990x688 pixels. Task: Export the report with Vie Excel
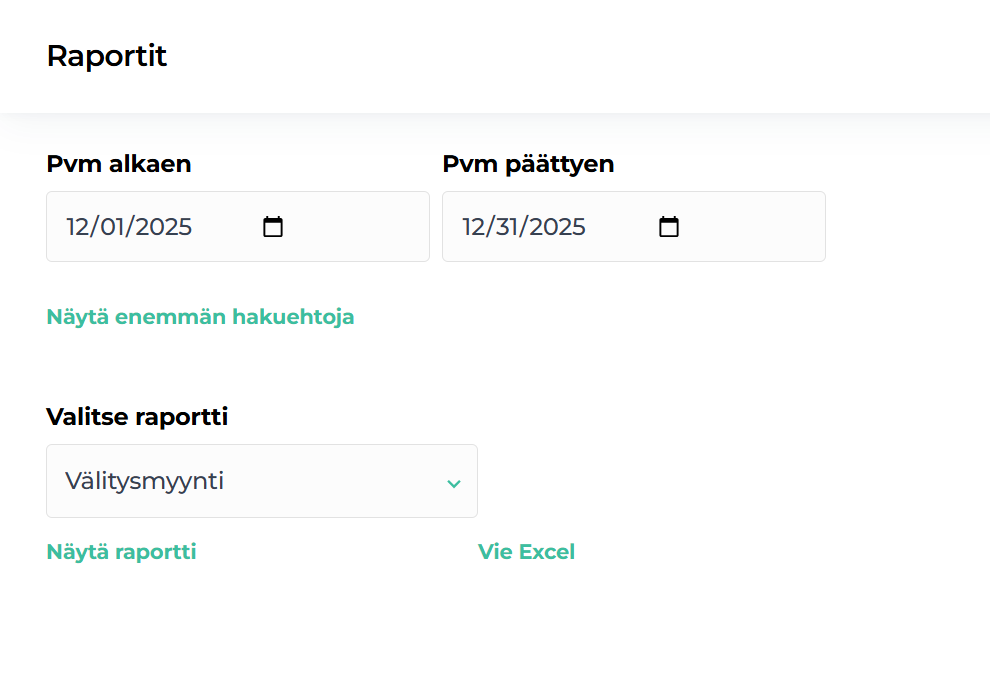(x=526, y=552)
